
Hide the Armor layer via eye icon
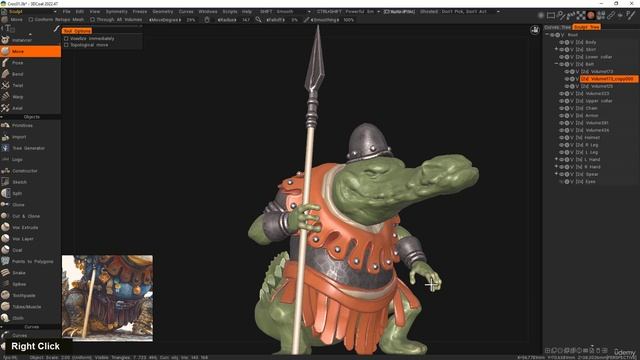[561, 116]
